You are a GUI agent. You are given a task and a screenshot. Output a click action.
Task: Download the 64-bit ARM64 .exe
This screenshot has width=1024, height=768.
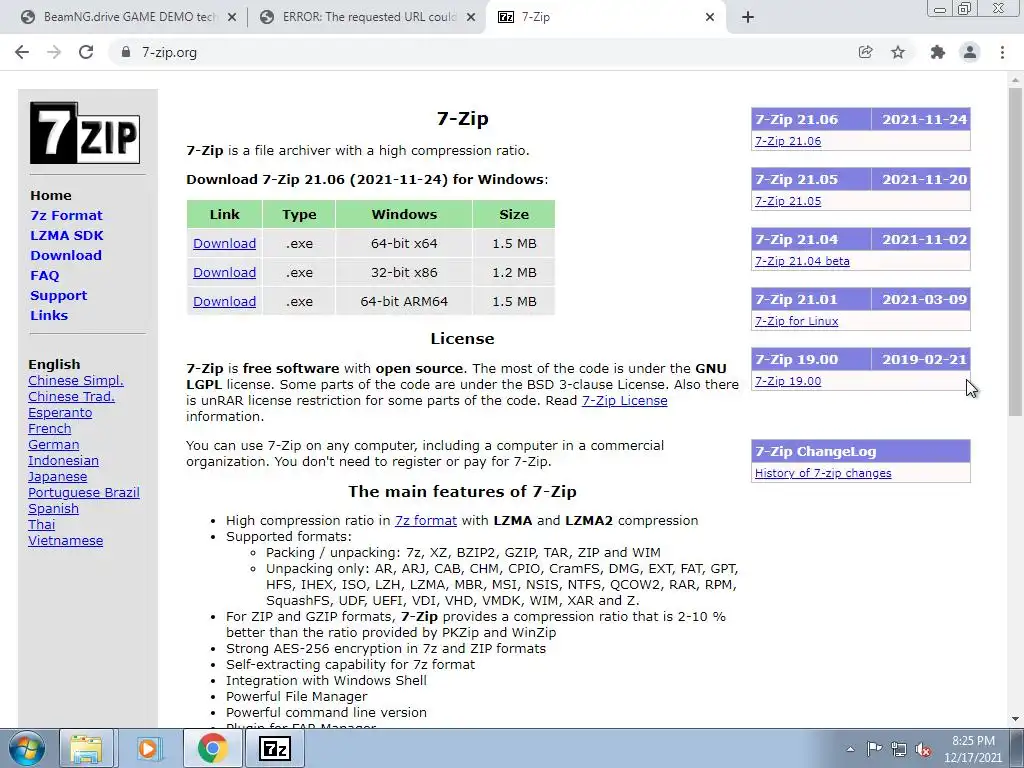click(225, 301)
